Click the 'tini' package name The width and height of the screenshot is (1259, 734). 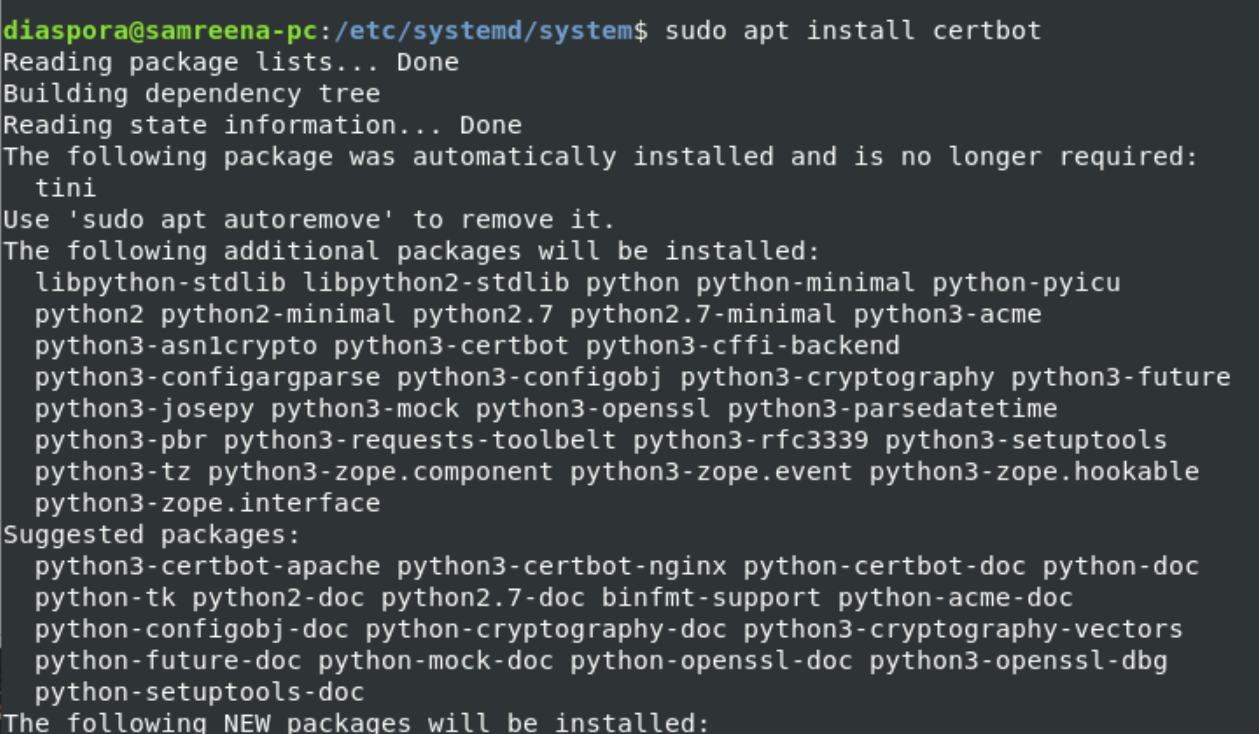click(x=66, y=188)
